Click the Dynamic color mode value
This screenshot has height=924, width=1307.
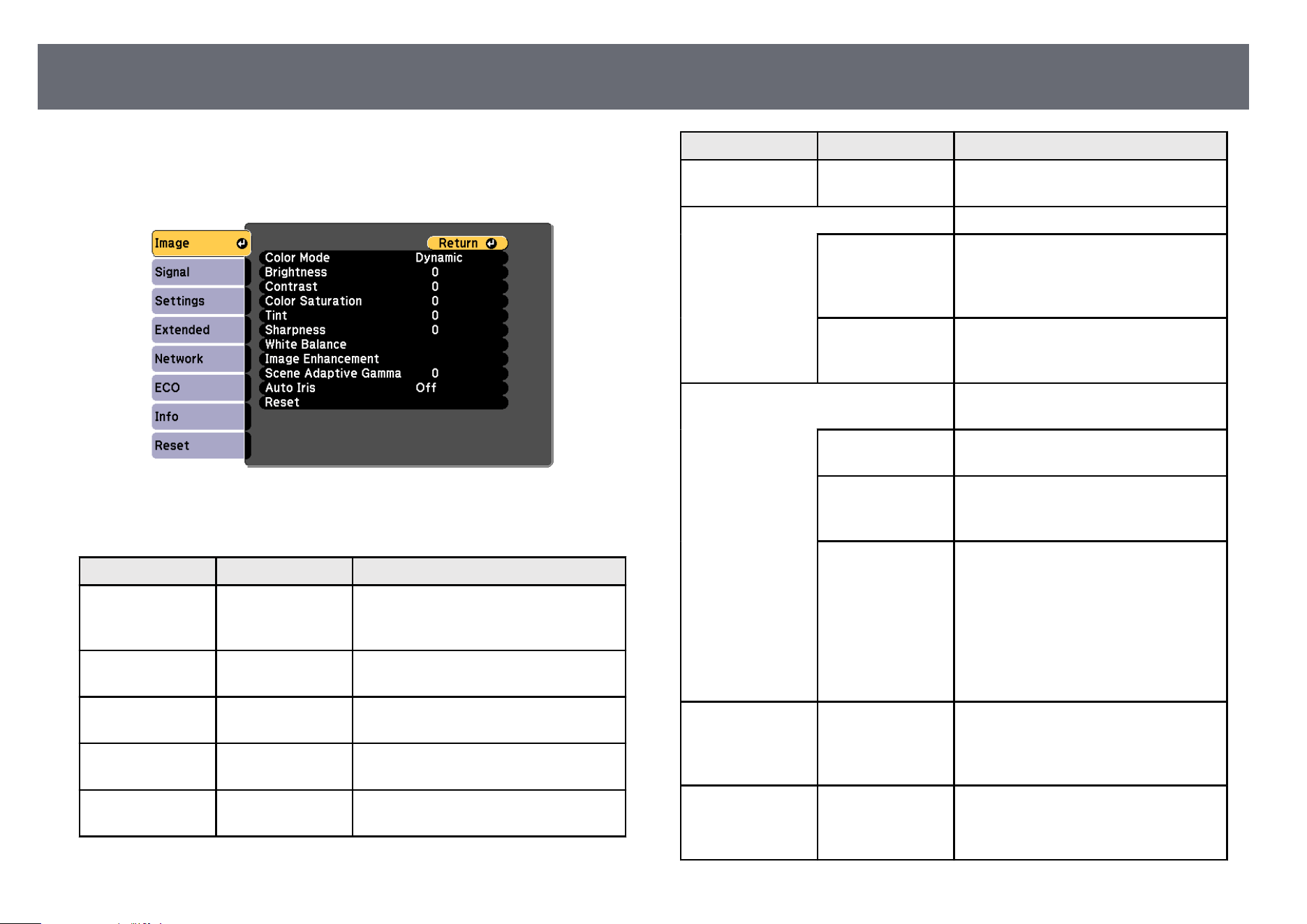click(x=438, y=258)
